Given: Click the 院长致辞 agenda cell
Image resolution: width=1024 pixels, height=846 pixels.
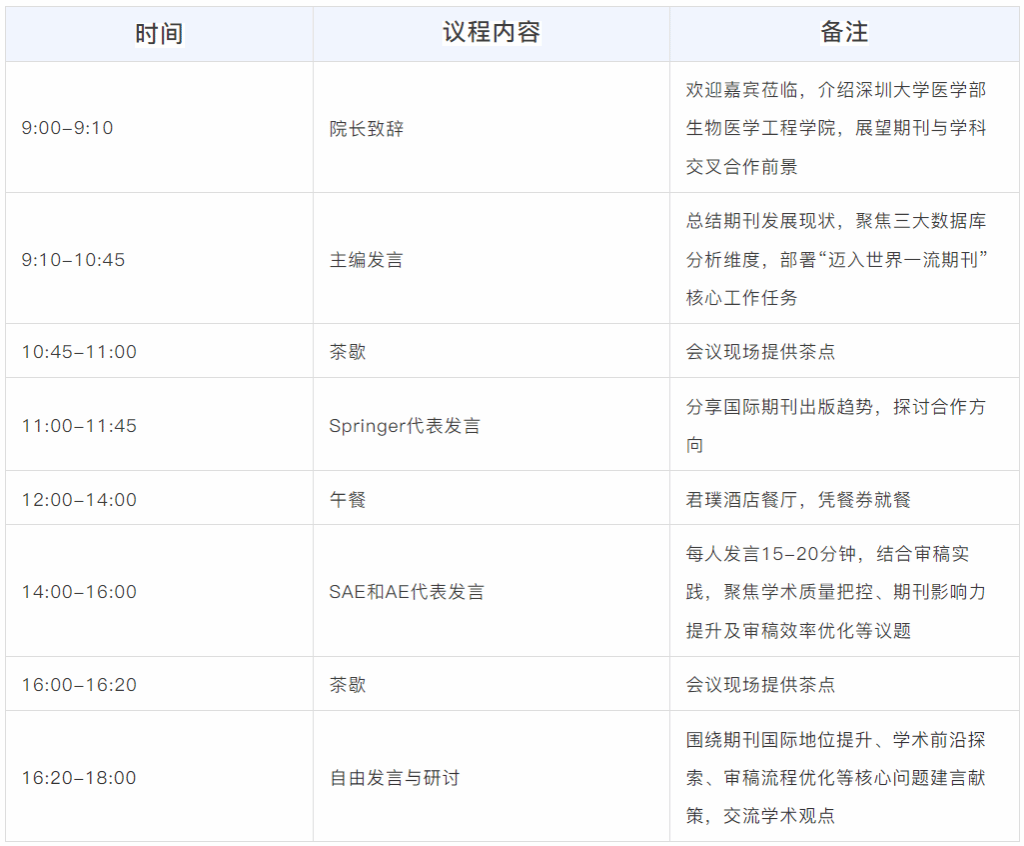Looking at the screenshot, I should (366, 128).
